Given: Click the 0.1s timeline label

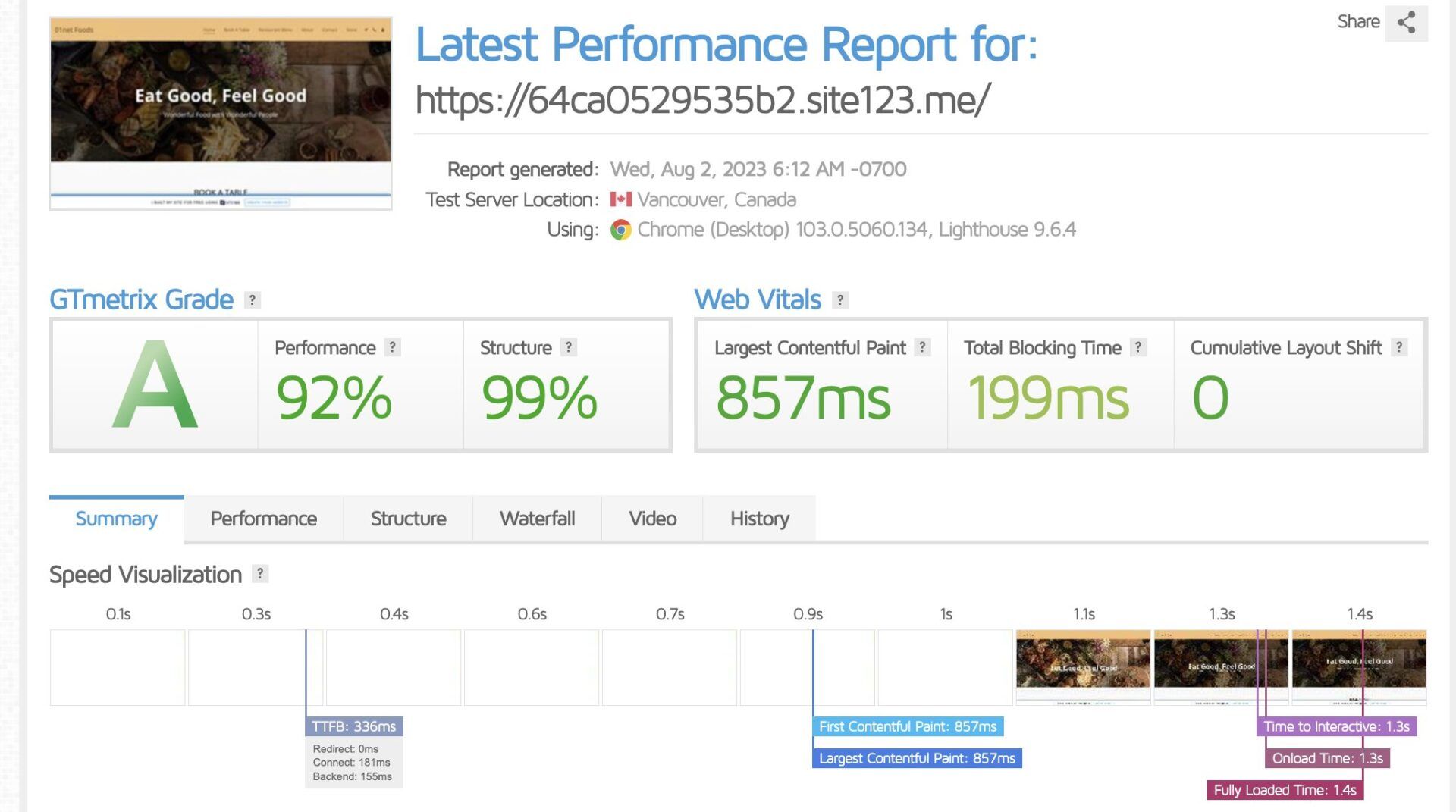Looking at the screenshot, I should tap(118, 614).
